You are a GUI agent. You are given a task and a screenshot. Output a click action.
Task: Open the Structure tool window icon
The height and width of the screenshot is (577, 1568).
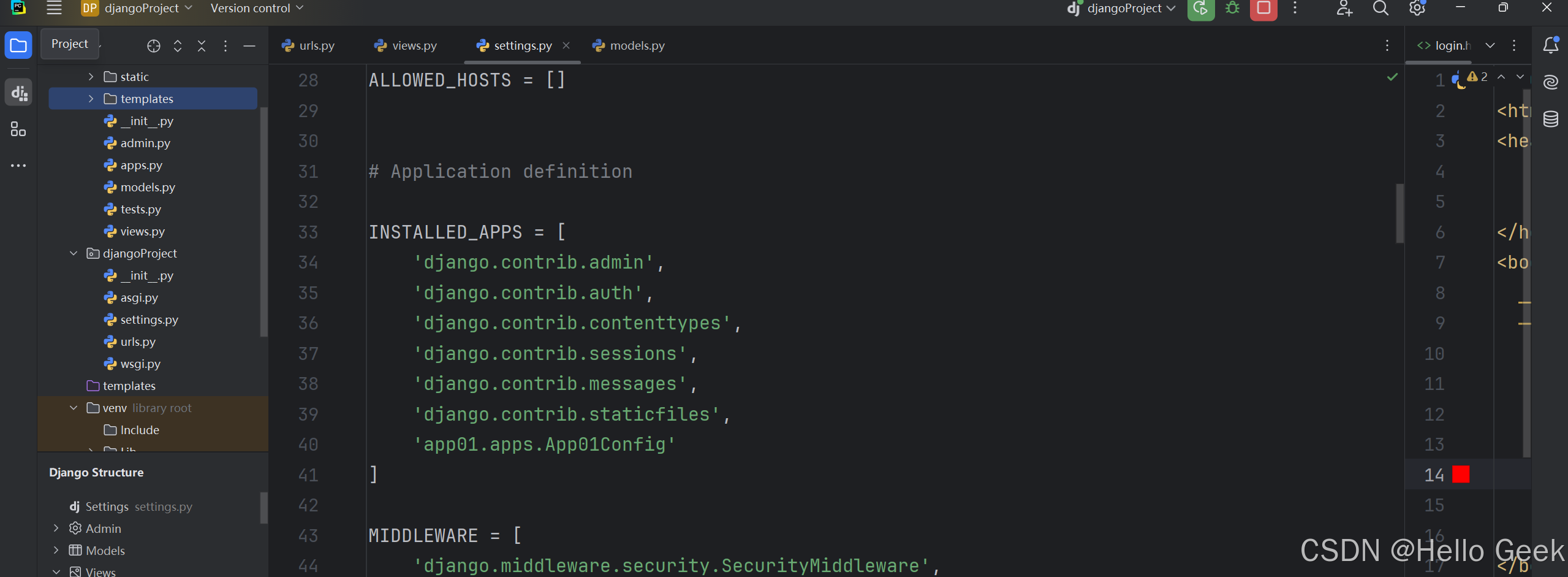pos(18,129)
